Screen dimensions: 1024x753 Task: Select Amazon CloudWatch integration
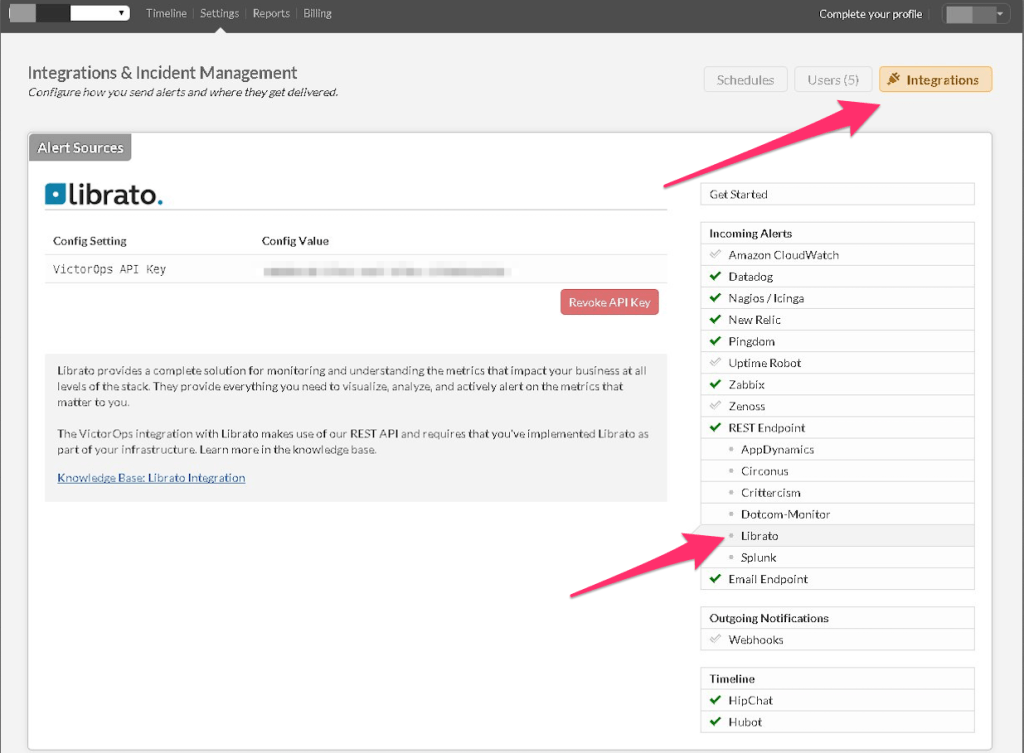[x=783, y=255]
